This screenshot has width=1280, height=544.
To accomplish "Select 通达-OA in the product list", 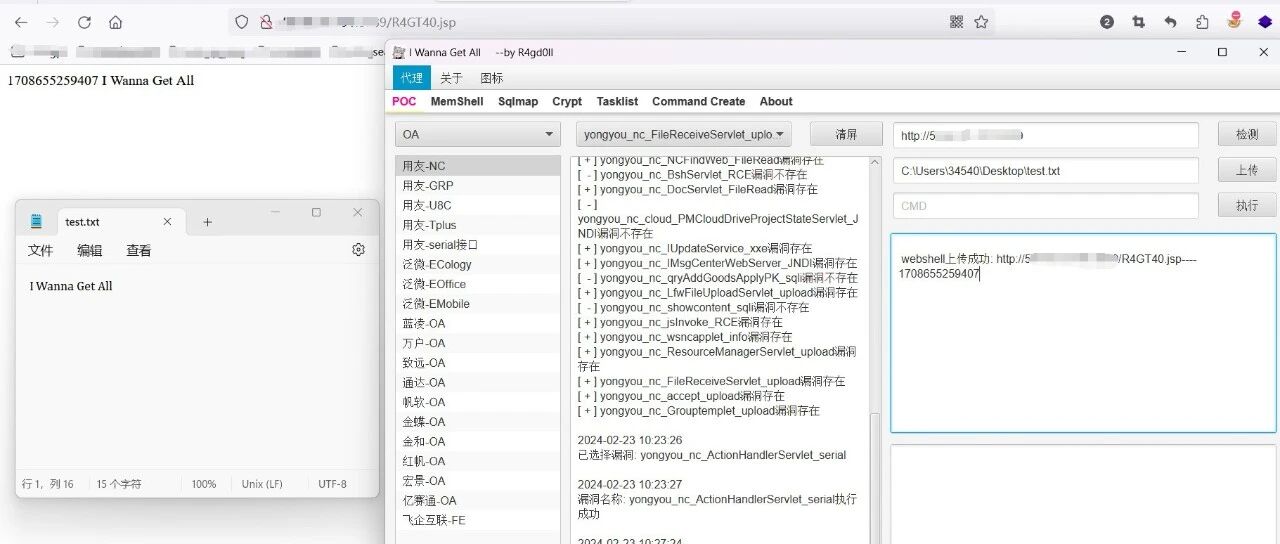I will [478, 382].
